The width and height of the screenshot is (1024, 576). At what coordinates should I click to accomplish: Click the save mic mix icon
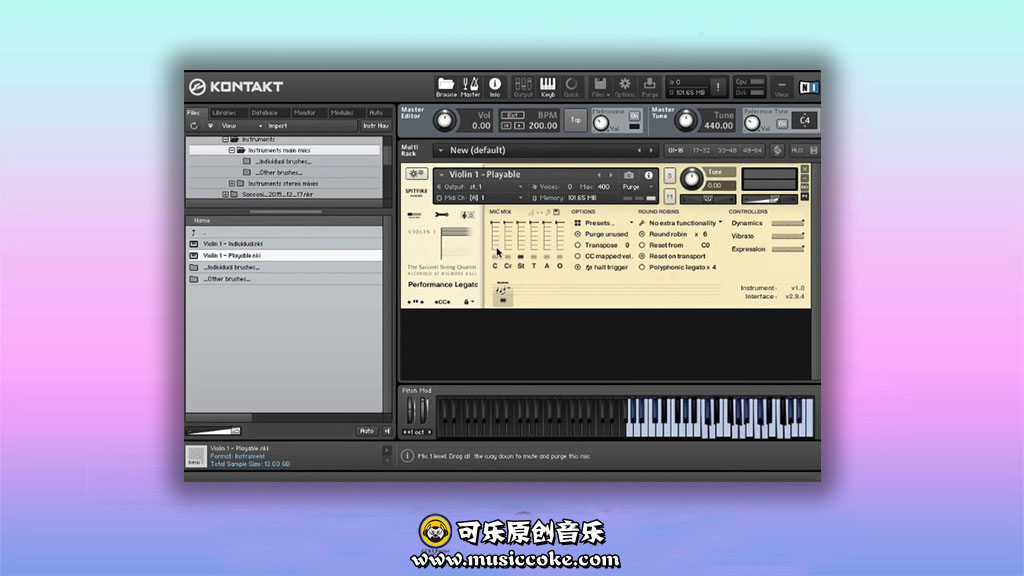[556, 212]
